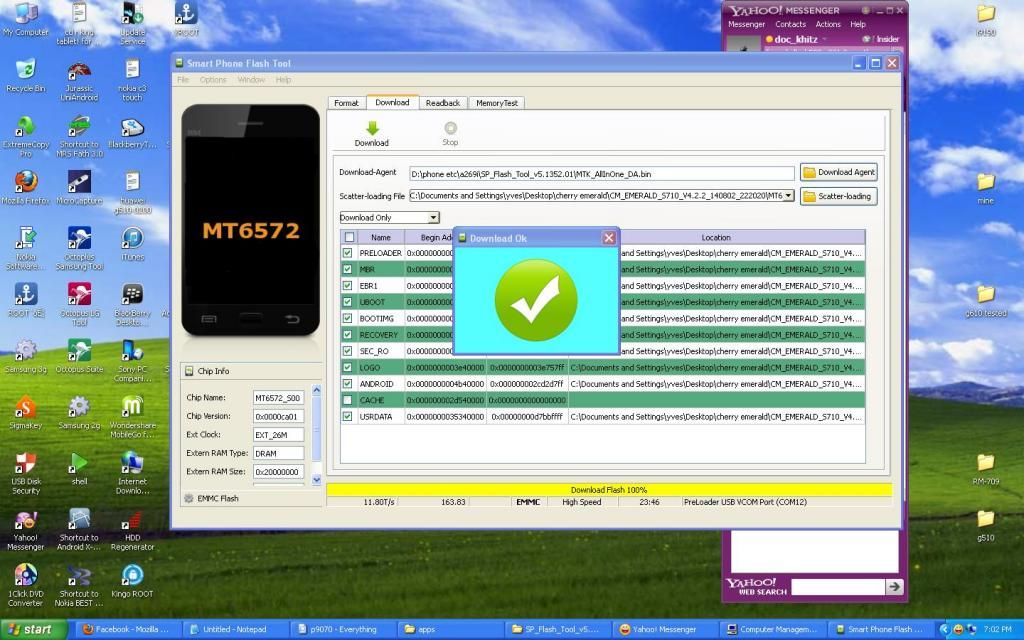Image resolution: width=1024 pixels, height=640 pixels.
Task: Close the Download Ok dialog
Action: (x=608, y=238)
